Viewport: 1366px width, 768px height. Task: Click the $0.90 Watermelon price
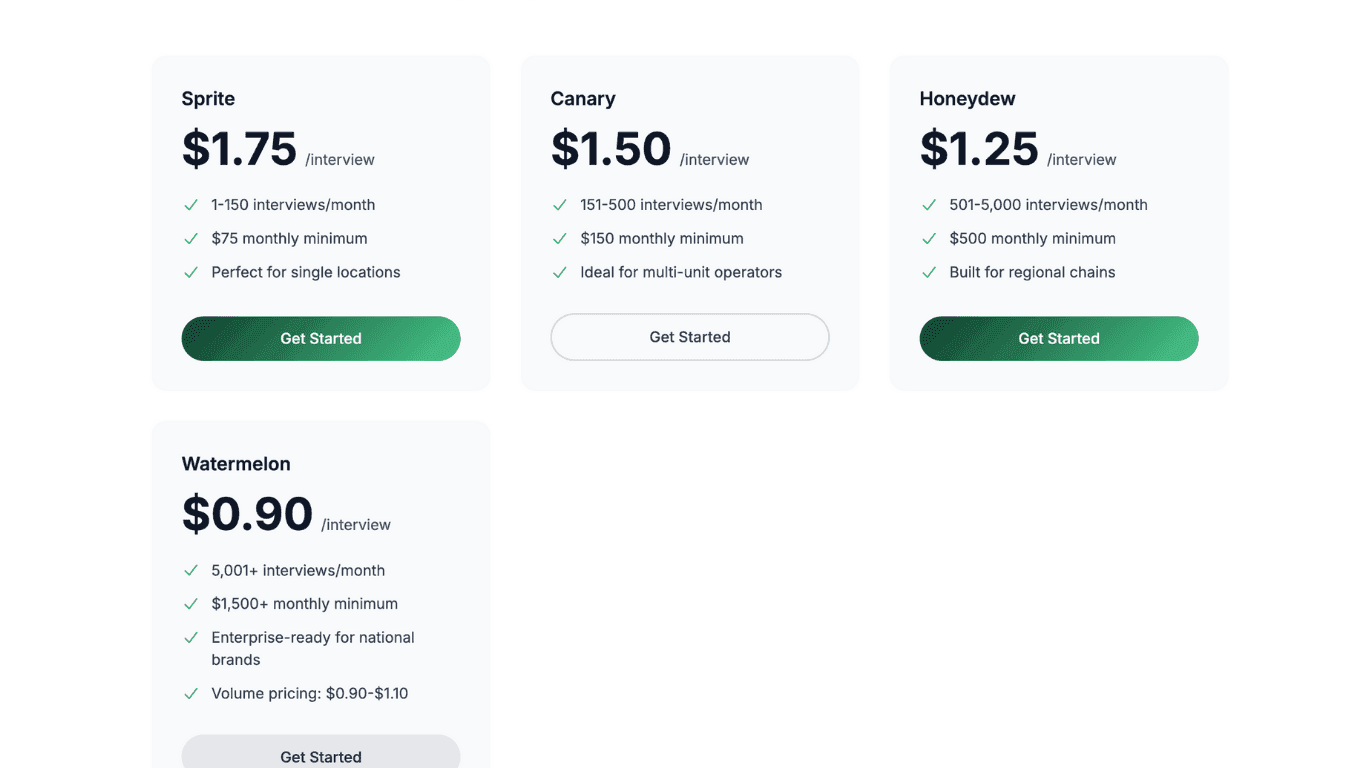247,514
